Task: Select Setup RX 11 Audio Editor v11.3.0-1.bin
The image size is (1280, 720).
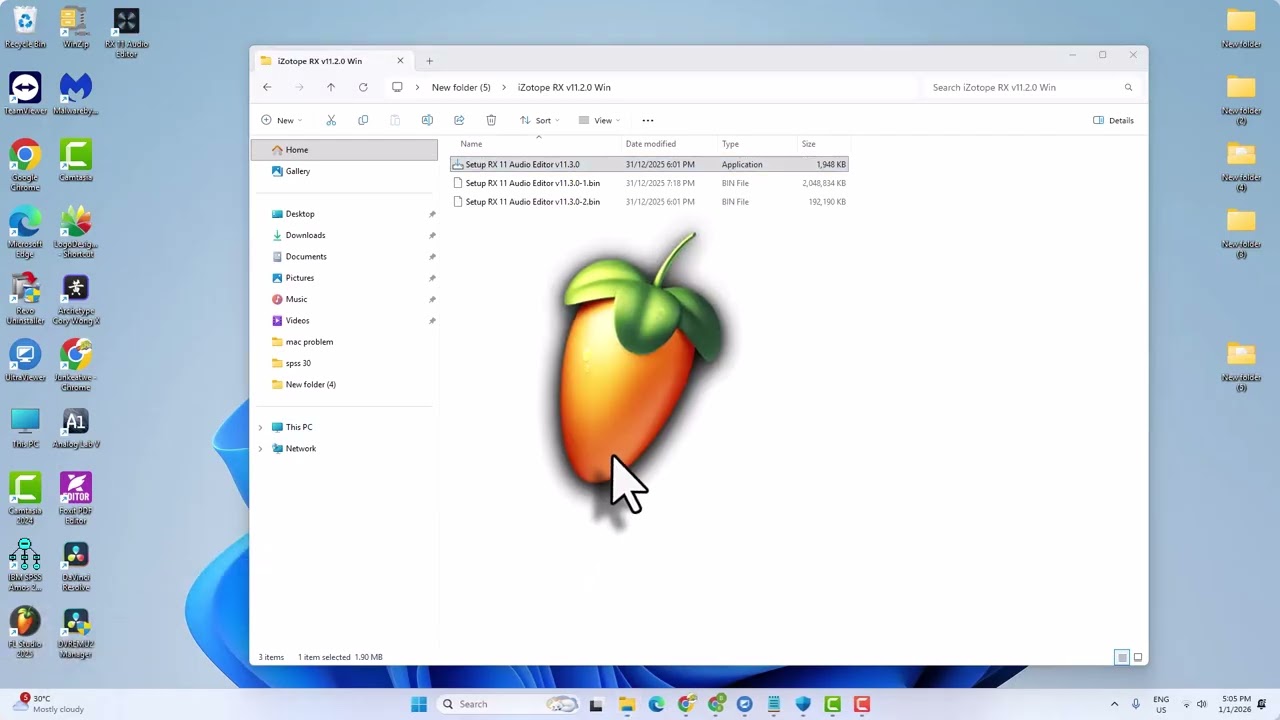Action: pos(649,183)
